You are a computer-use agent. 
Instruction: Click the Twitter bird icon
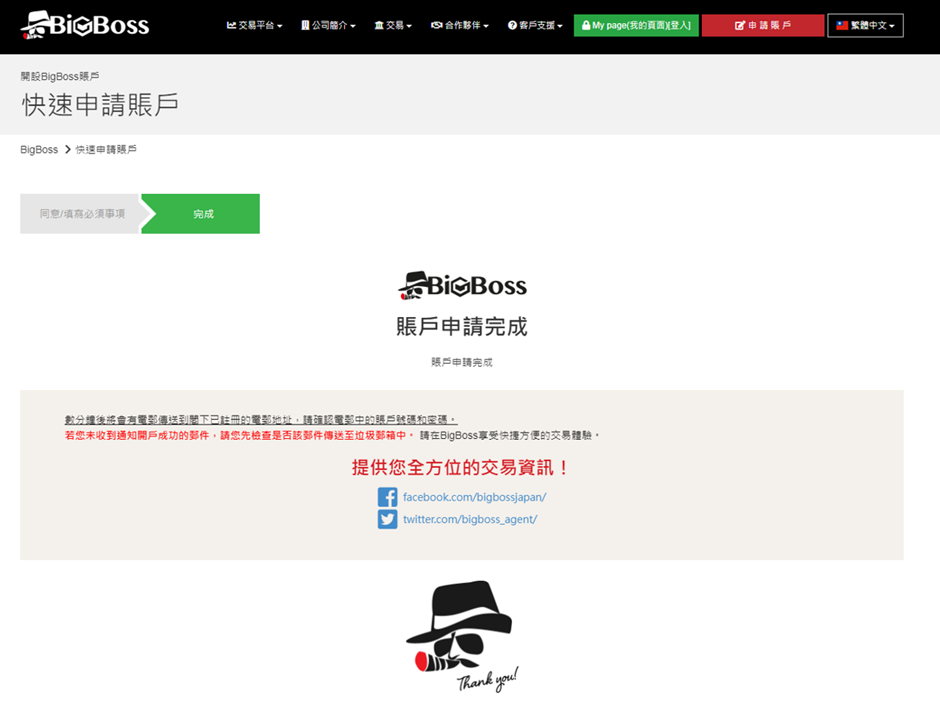(x=387, y=519)
